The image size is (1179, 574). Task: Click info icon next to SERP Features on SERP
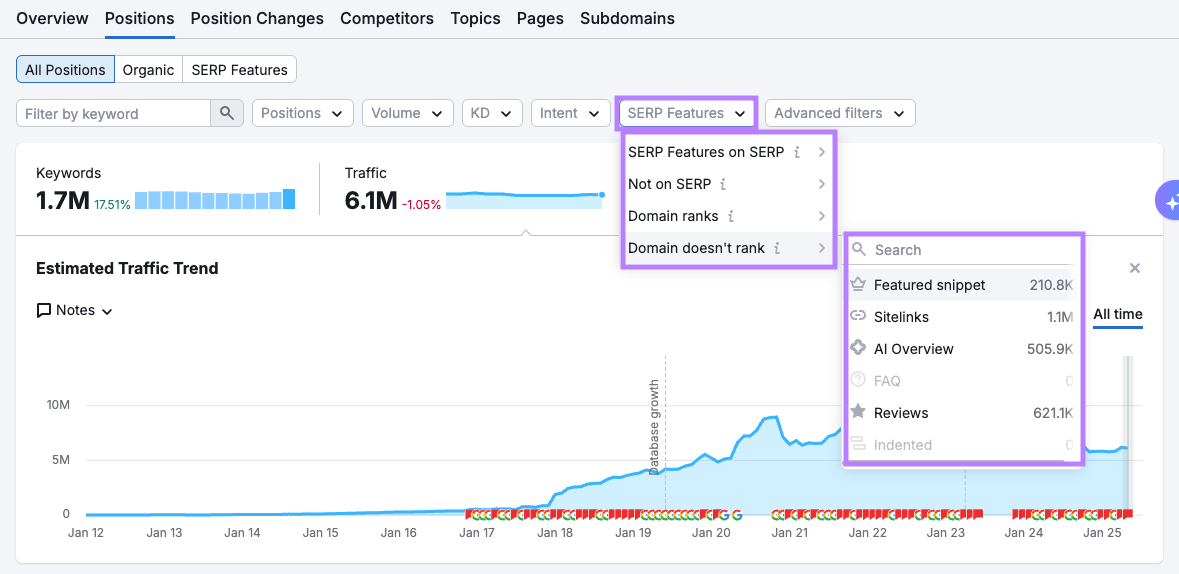point(799,153)
